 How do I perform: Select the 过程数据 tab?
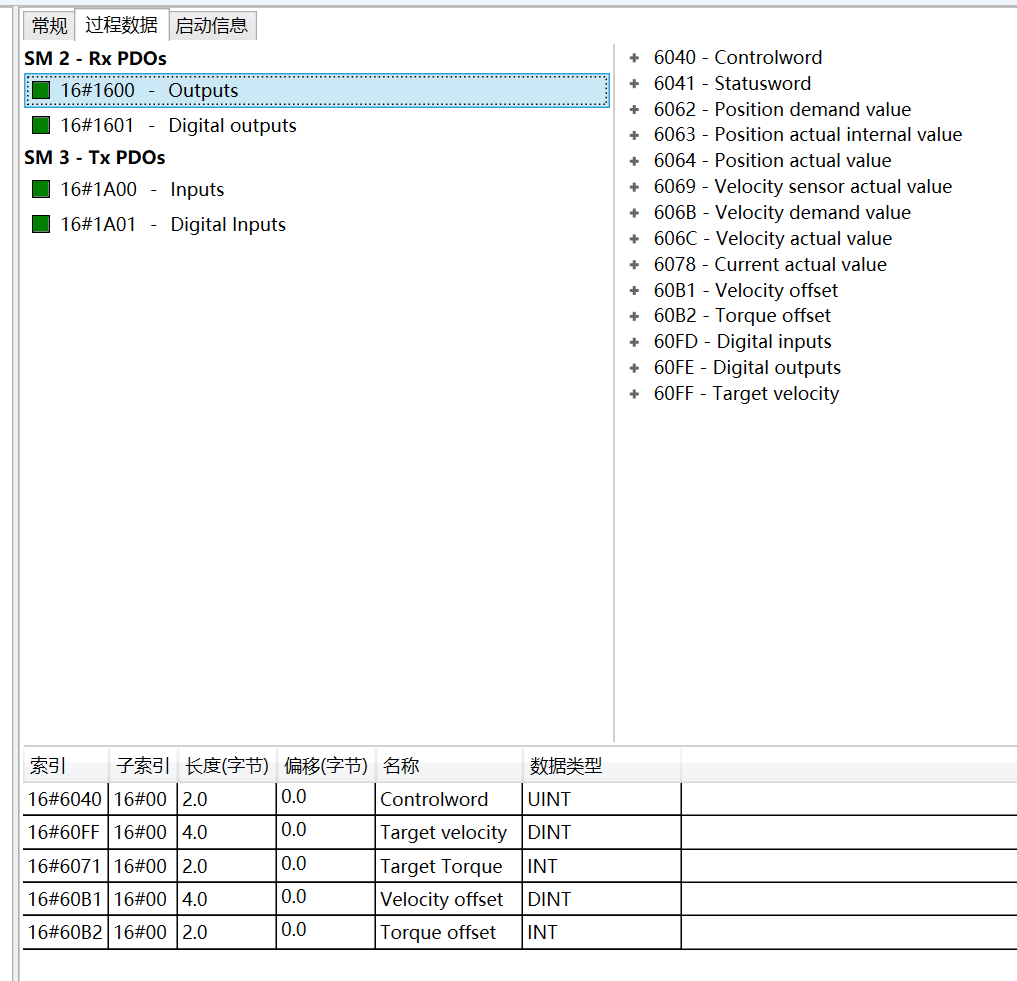[121, 25]
